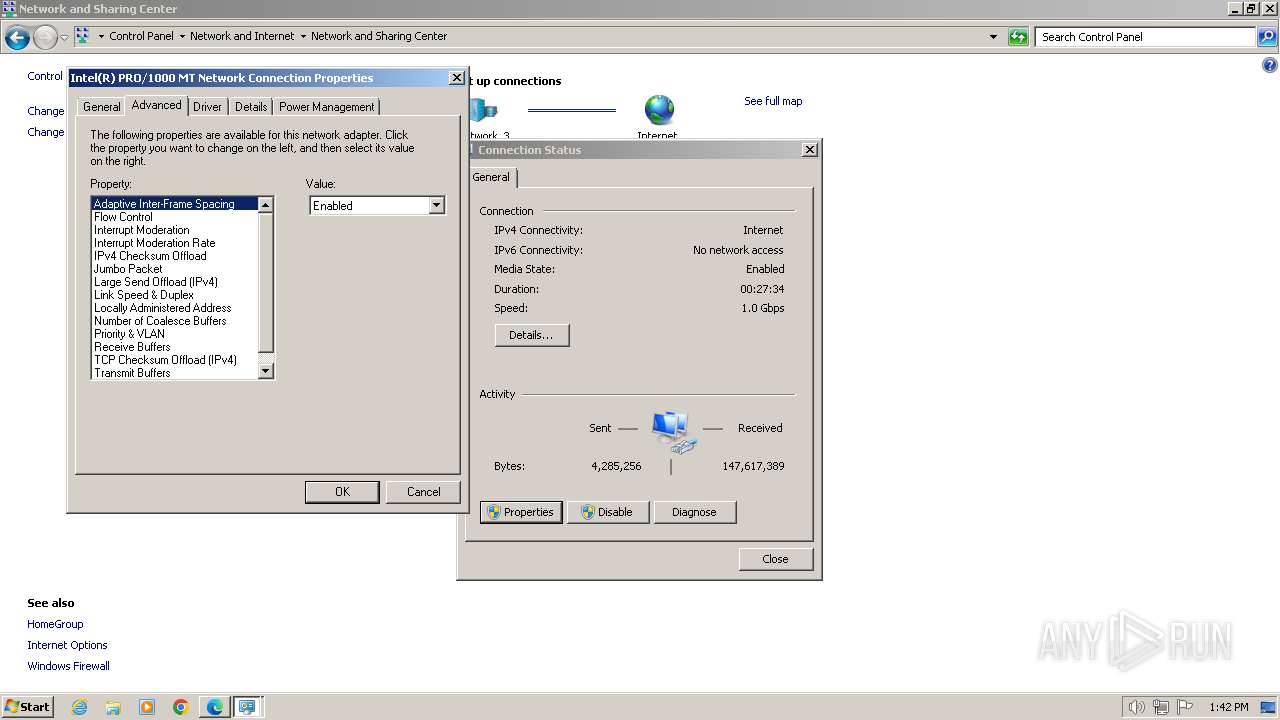Click in the Search Control Panel field
The width and height of the screenshot is (1280, 720).
point(1145,37)
